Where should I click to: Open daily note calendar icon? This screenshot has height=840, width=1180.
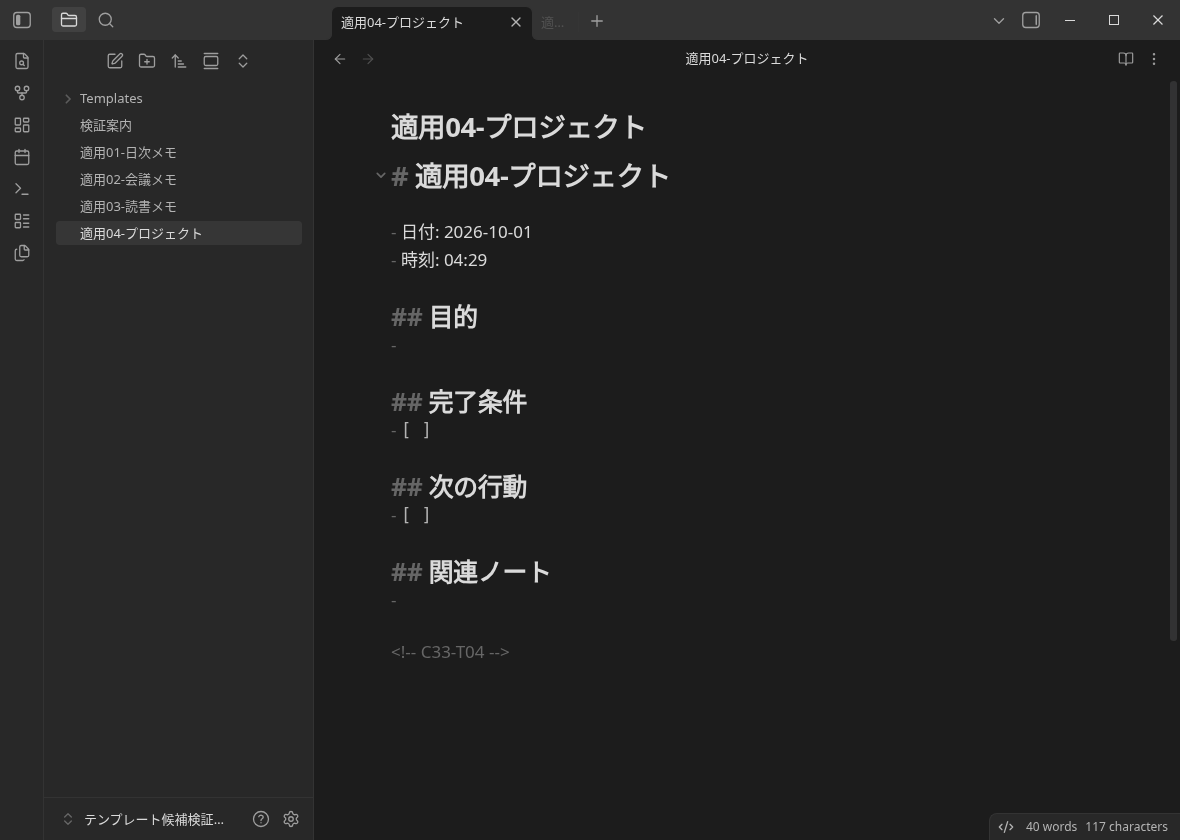pyautogui.click(x=22, y=157)
